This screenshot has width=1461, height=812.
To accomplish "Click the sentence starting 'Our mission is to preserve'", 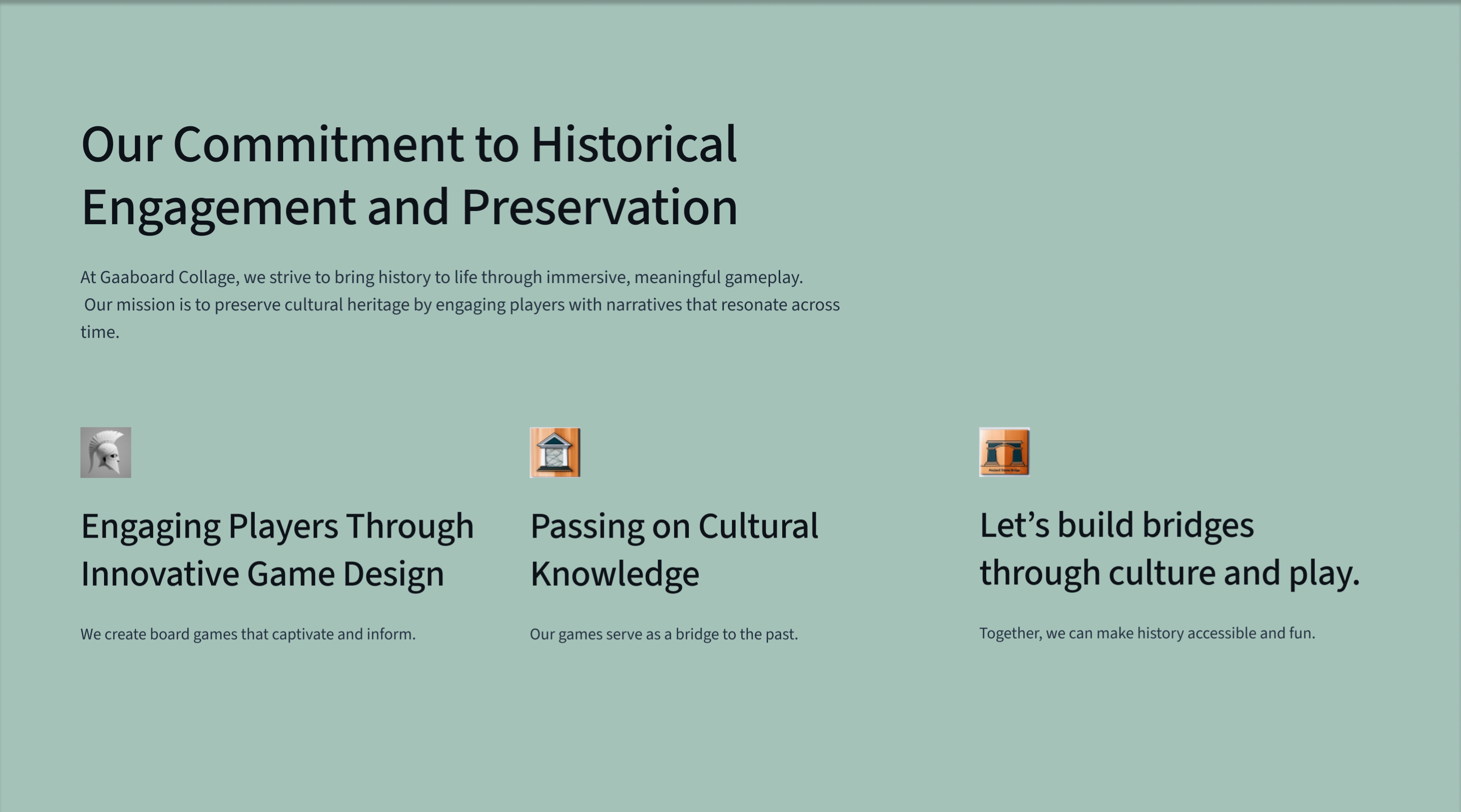I will pos(462,305).
